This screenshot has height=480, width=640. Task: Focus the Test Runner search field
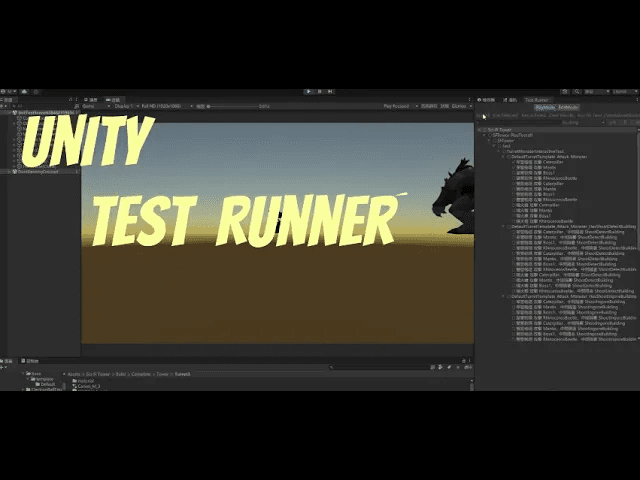pyautogui.click(x=518, y=122)
